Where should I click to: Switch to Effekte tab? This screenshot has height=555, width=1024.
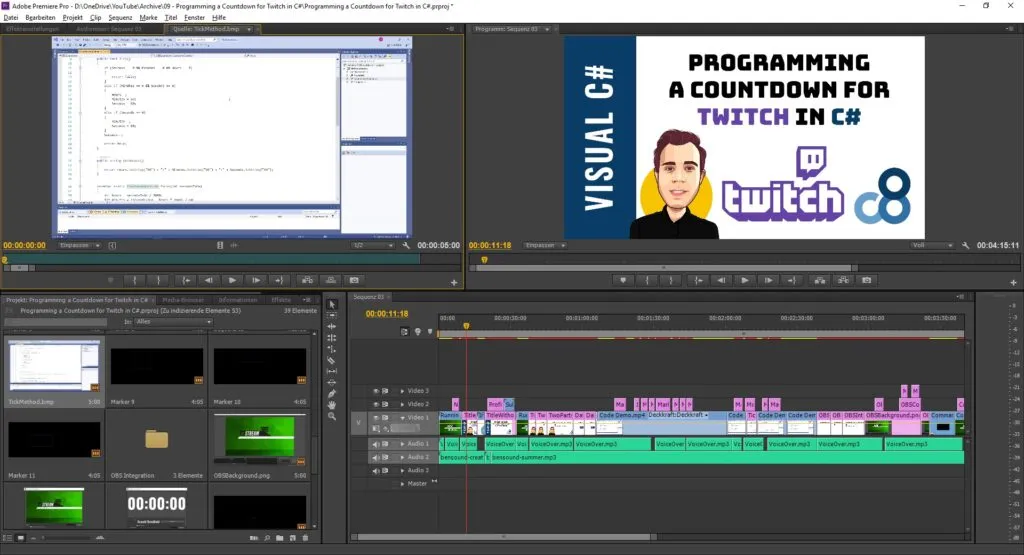click(281, 300)
